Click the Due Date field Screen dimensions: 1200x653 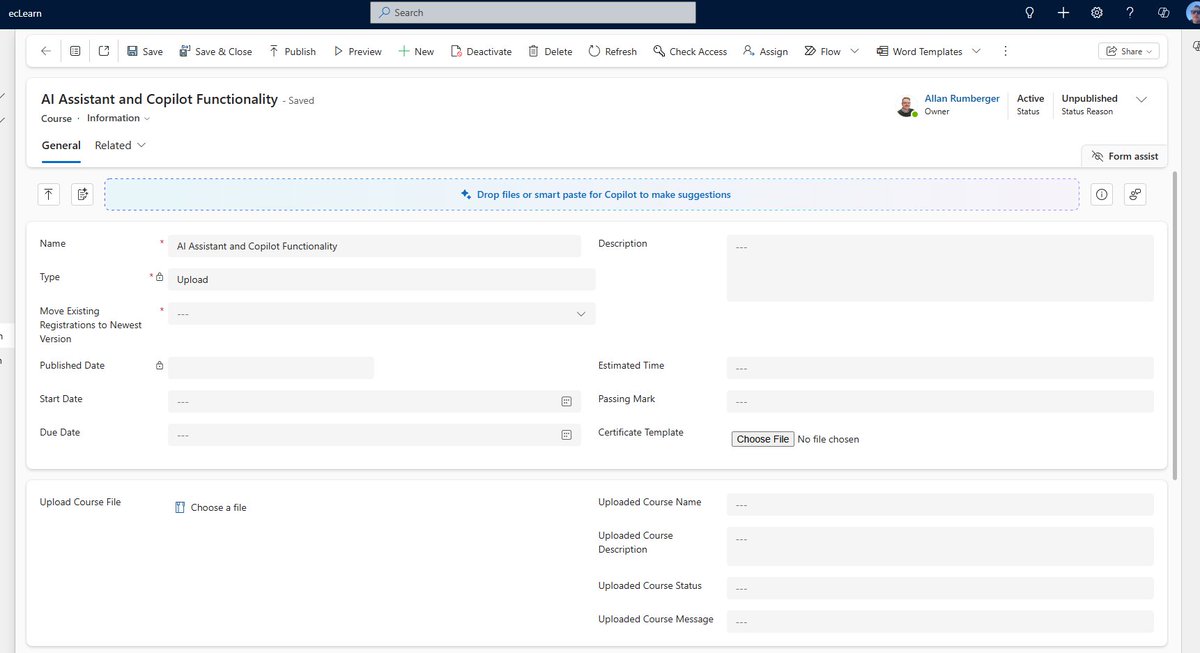pos(374,435)
